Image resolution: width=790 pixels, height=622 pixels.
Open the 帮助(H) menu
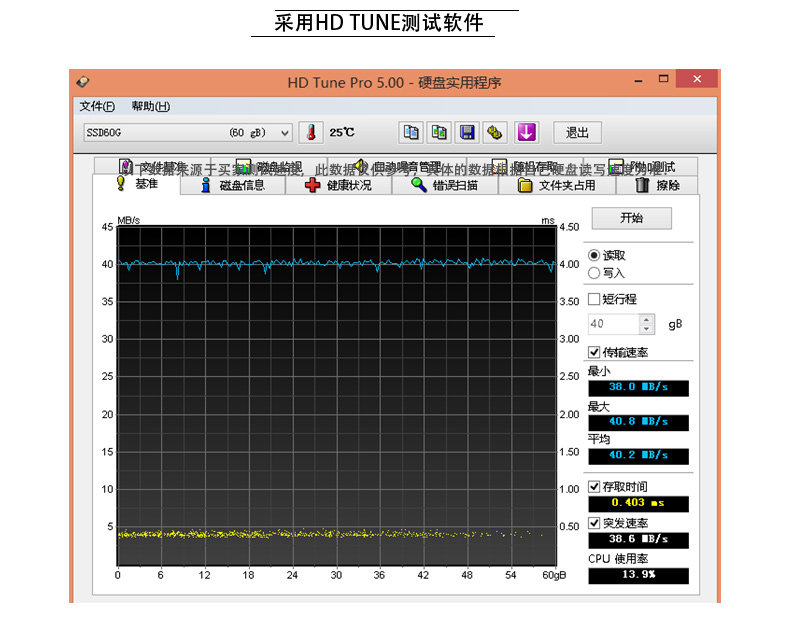coord(151,106)
